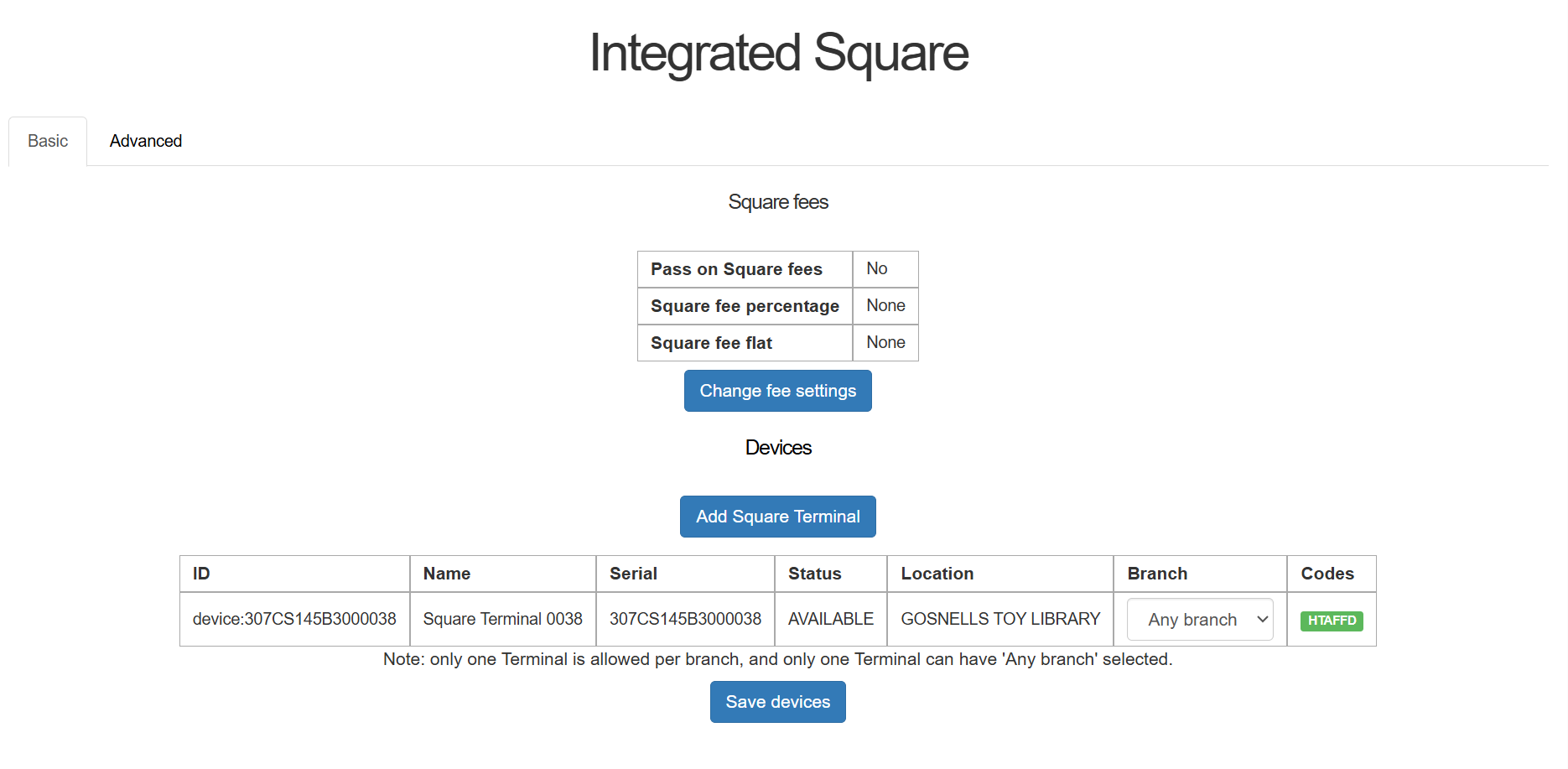Click the Serial column header
Image resolution: width=1568 pixels, height=769 pixels.
[x=685, y=574]
